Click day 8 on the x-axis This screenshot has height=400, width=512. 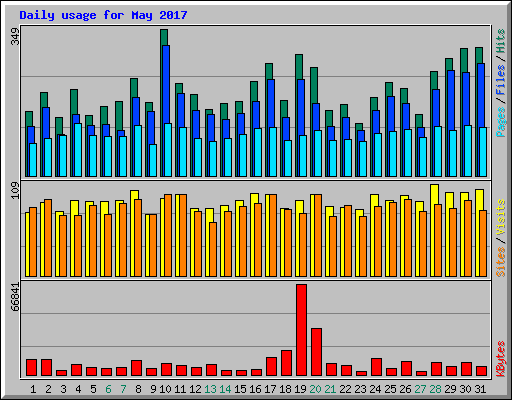click(x=138, y=389)
